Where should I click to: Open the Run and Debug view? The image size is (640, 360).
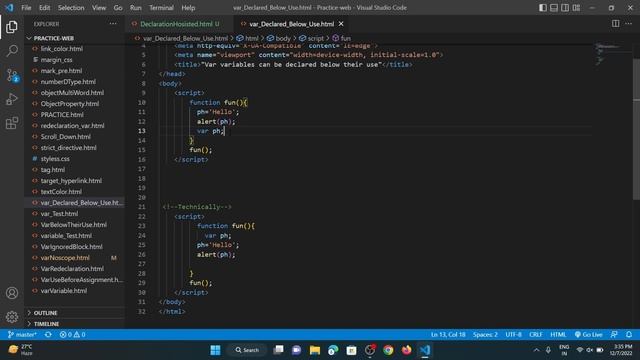(12, 99)
